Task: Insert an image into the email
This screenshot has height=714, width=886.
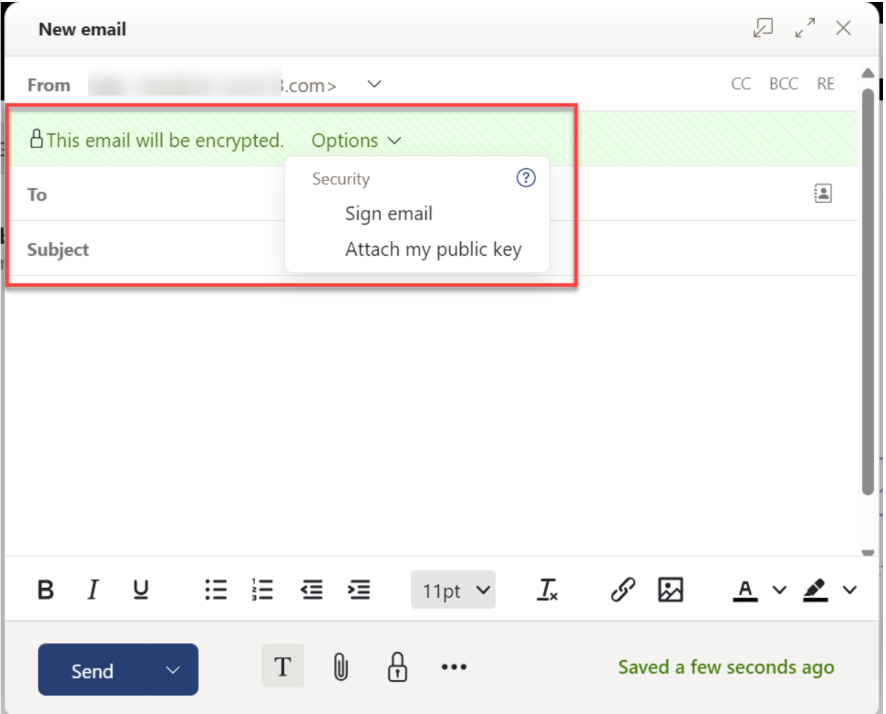Action: pos(671,590)
